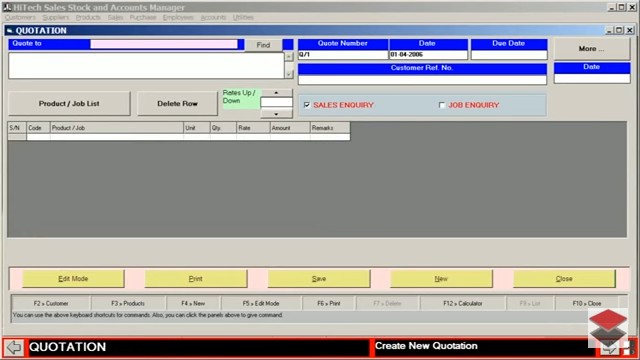The height and width of the screenshot is (360, 640).
Task: Click the Code column header
Action: (x=38, y=128)
